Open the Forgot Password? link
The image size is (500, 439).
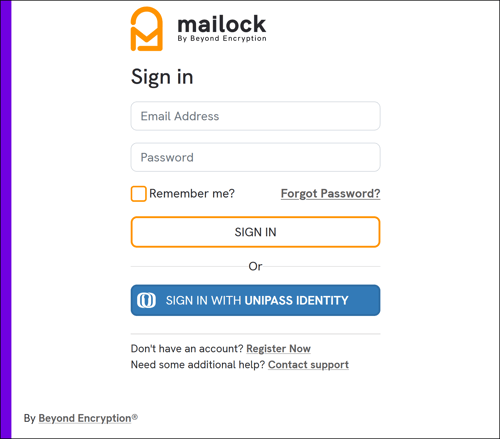330,194
